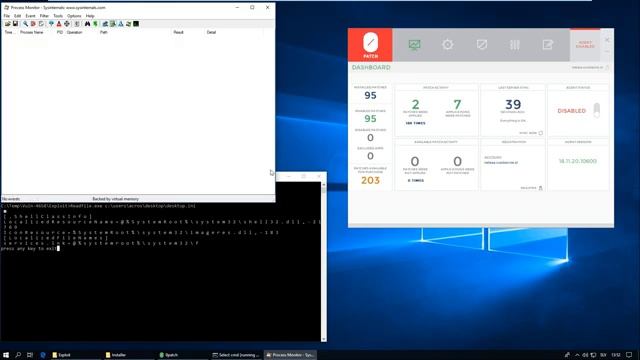Screen dimensions: 640x360
Task: Toggle event capture with the magnifier icon
Action: click(25, 24)
